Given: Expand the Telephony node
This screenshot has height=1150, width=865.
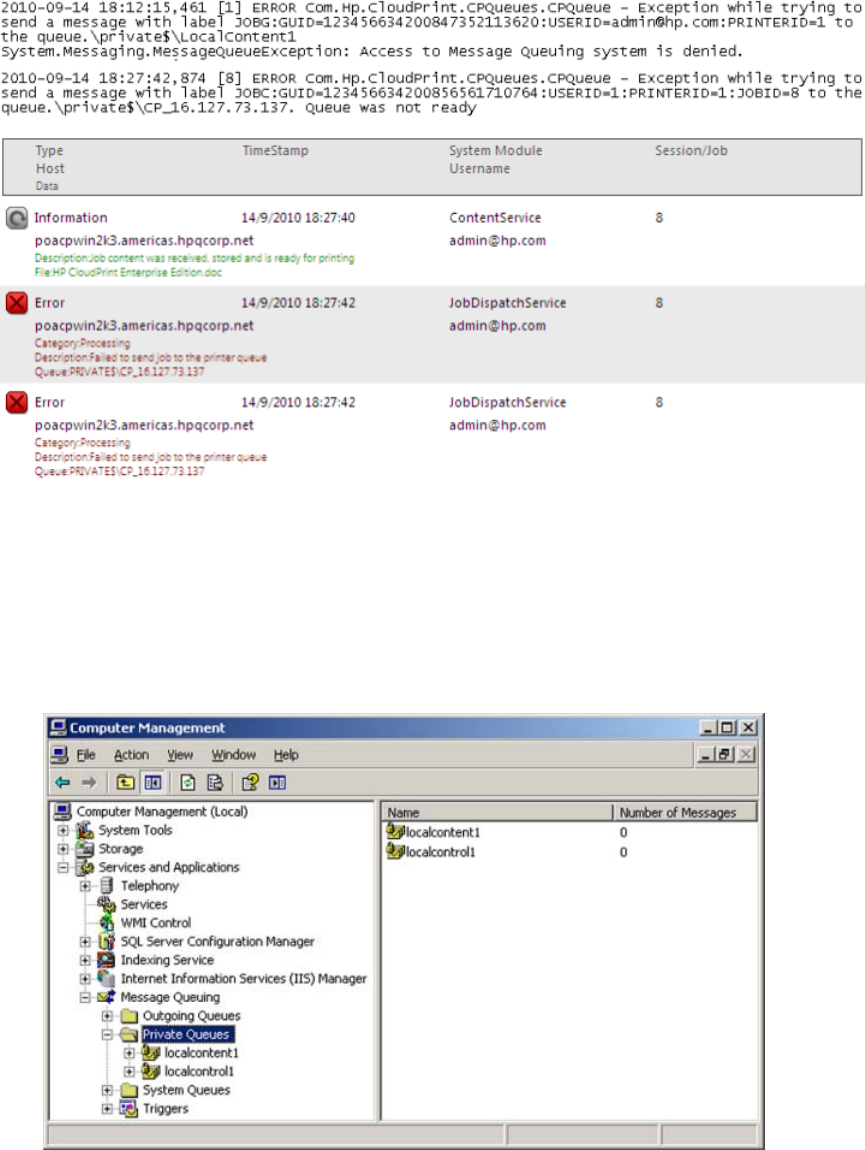Looking at the screenshot, I should 85,885.
